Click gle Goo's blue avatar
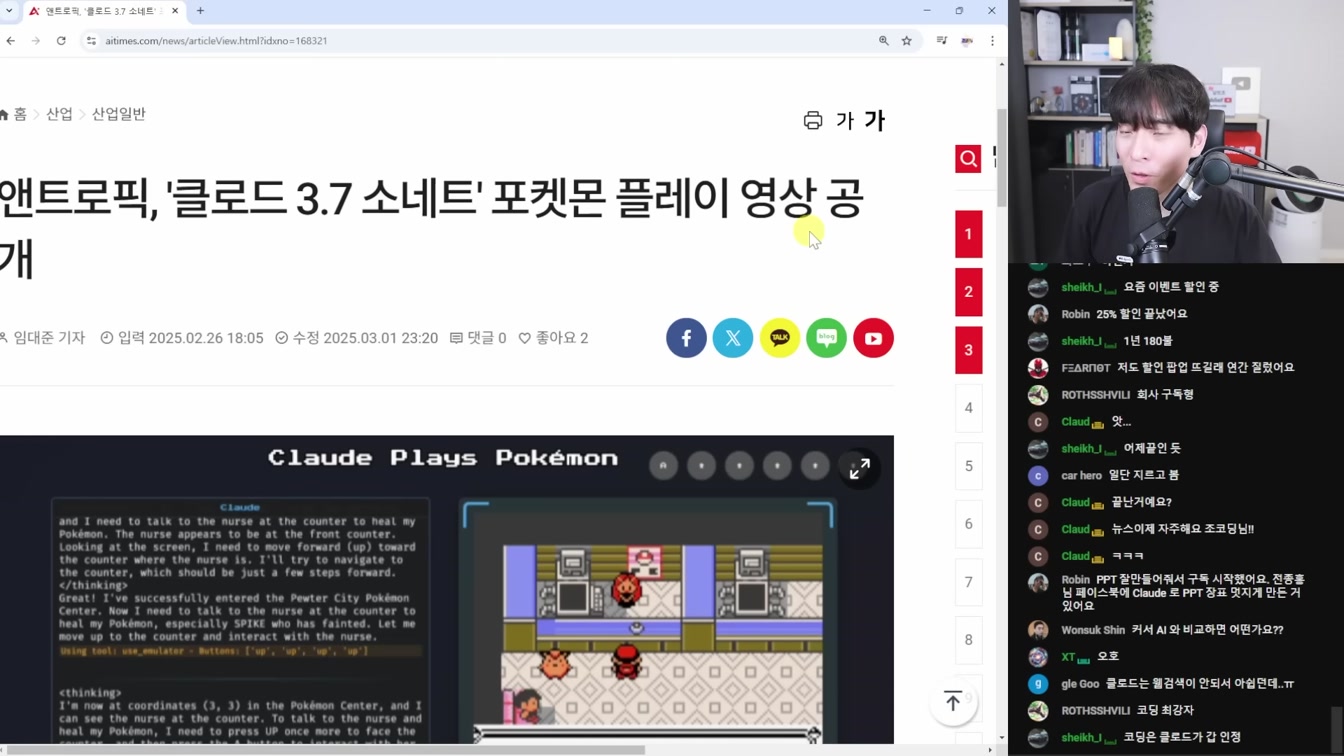The image size is (1344, 756). coord(1038,684)
